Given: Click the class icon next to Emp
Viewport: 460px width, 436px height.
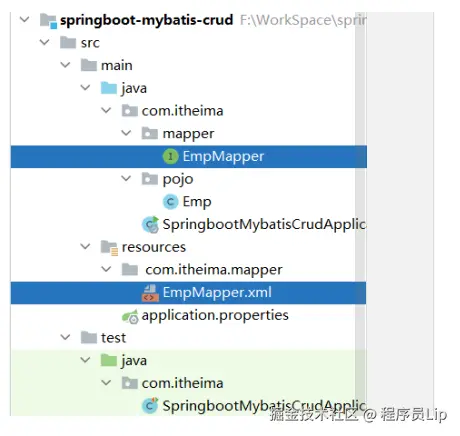Looking at the screenshot, I should (170, 202).
